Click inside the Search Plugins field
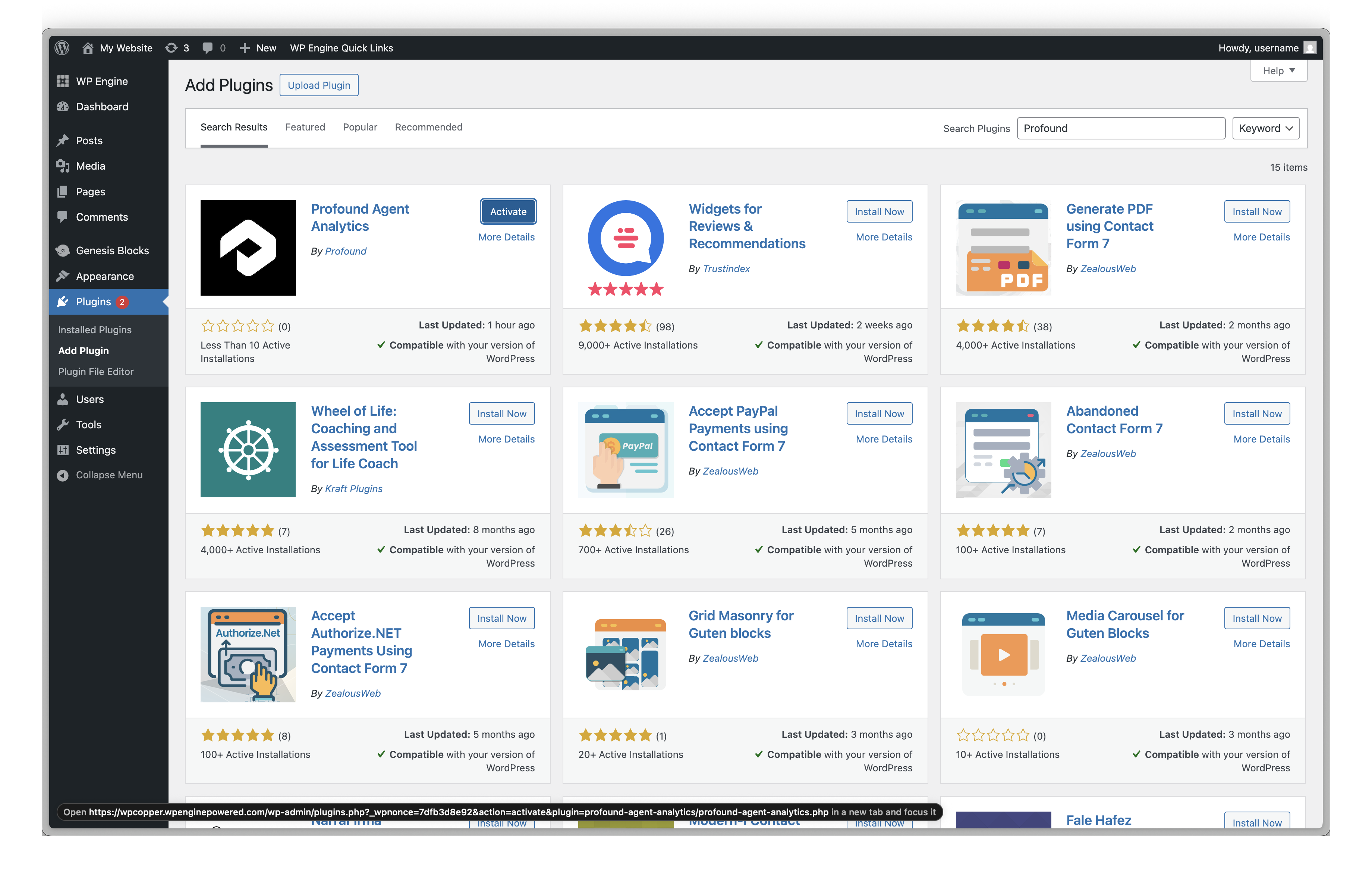The image size is (1372, 891). (1121, 128)
